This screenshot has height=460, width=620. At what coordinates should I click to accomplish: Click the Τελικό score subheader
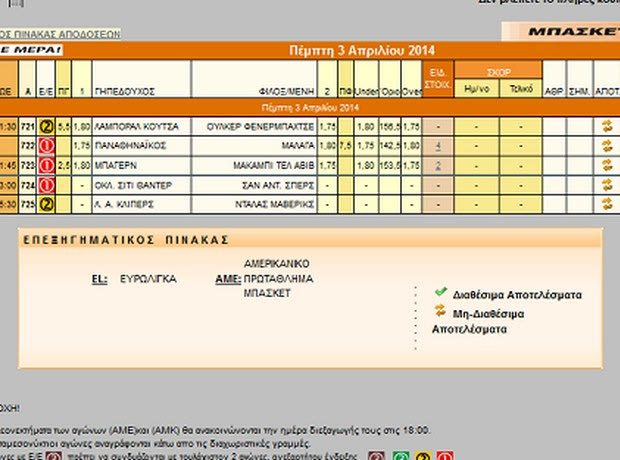(521, 89)
